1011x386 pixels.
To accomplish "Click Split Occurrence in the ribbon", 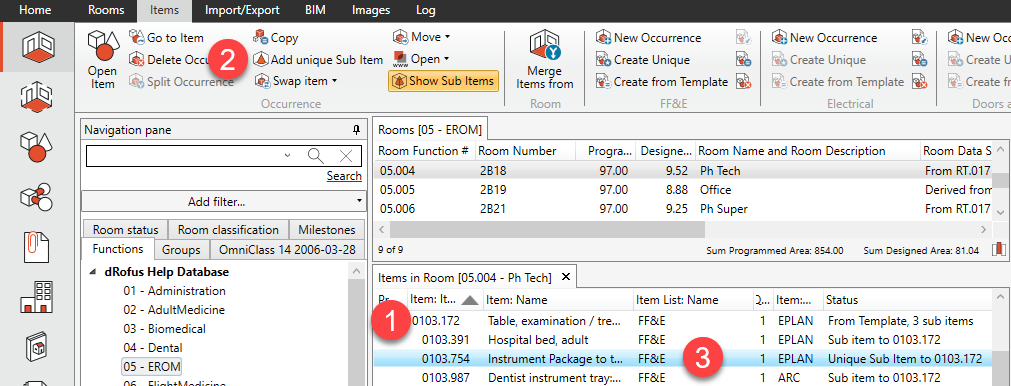I will 181,82.
